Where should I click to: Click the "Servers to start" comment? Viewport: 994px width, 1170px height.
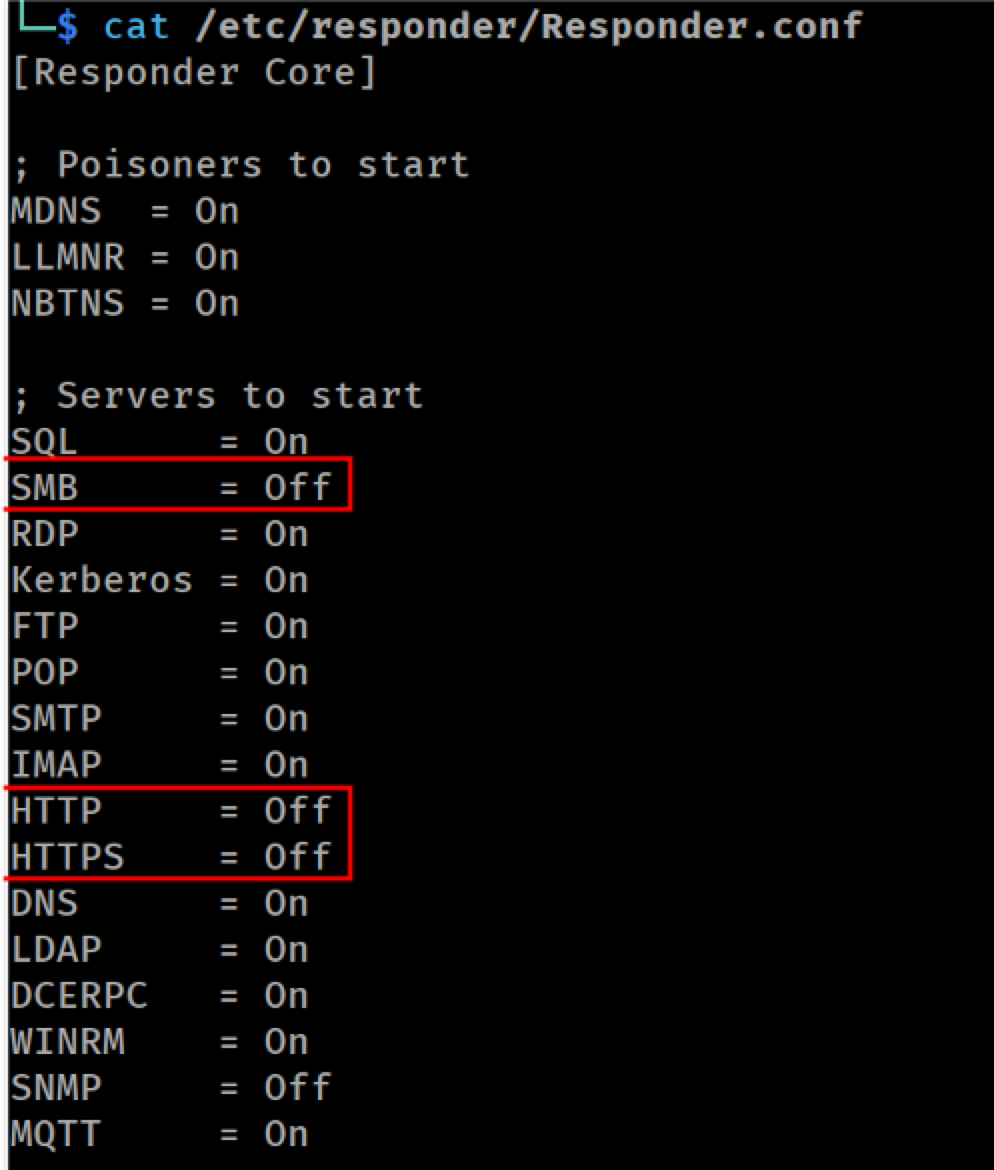(218, 396)
